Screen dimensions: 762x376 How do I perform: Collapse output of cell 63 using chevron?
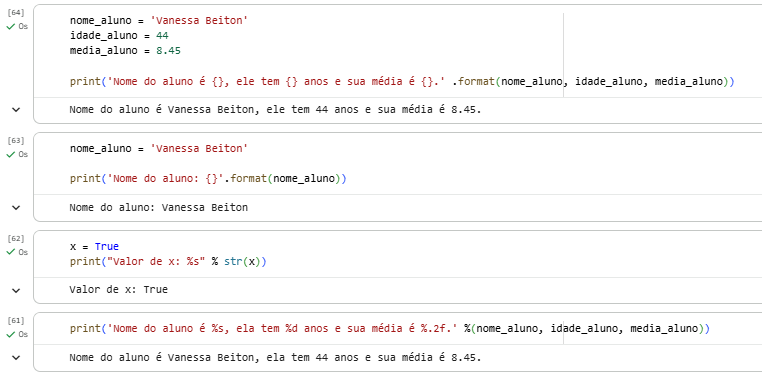[x=16, y=208]
